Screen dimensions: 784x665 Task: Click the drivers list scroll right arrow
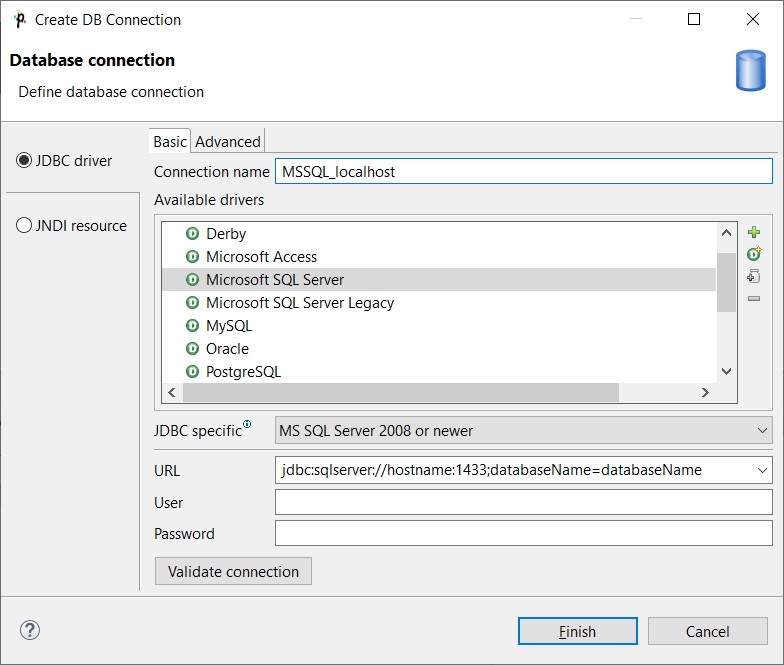[x=705, y=392]
